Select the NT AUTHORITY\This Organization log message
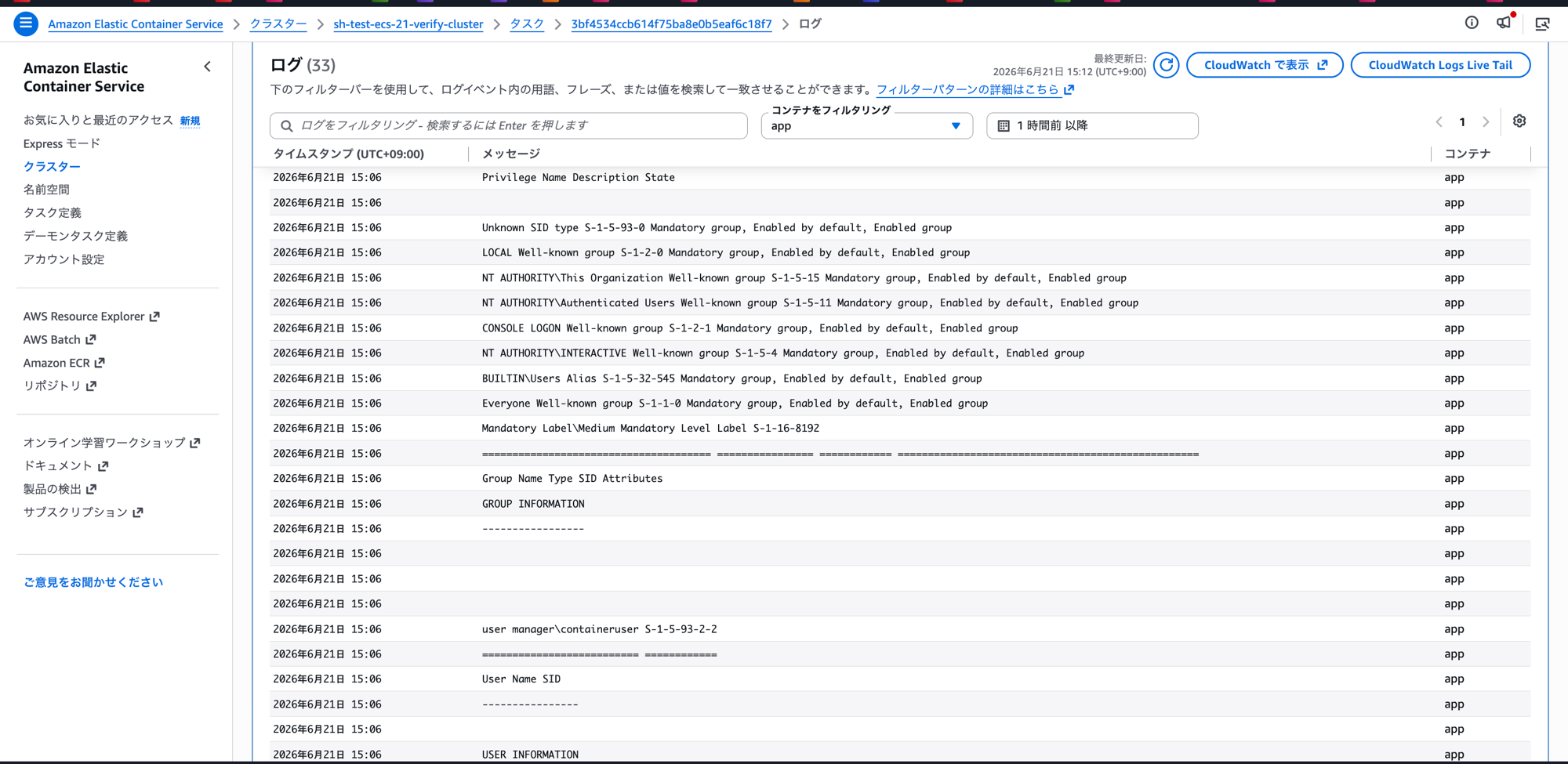The height and width of the screenshot is (764, 1568). 804,278
